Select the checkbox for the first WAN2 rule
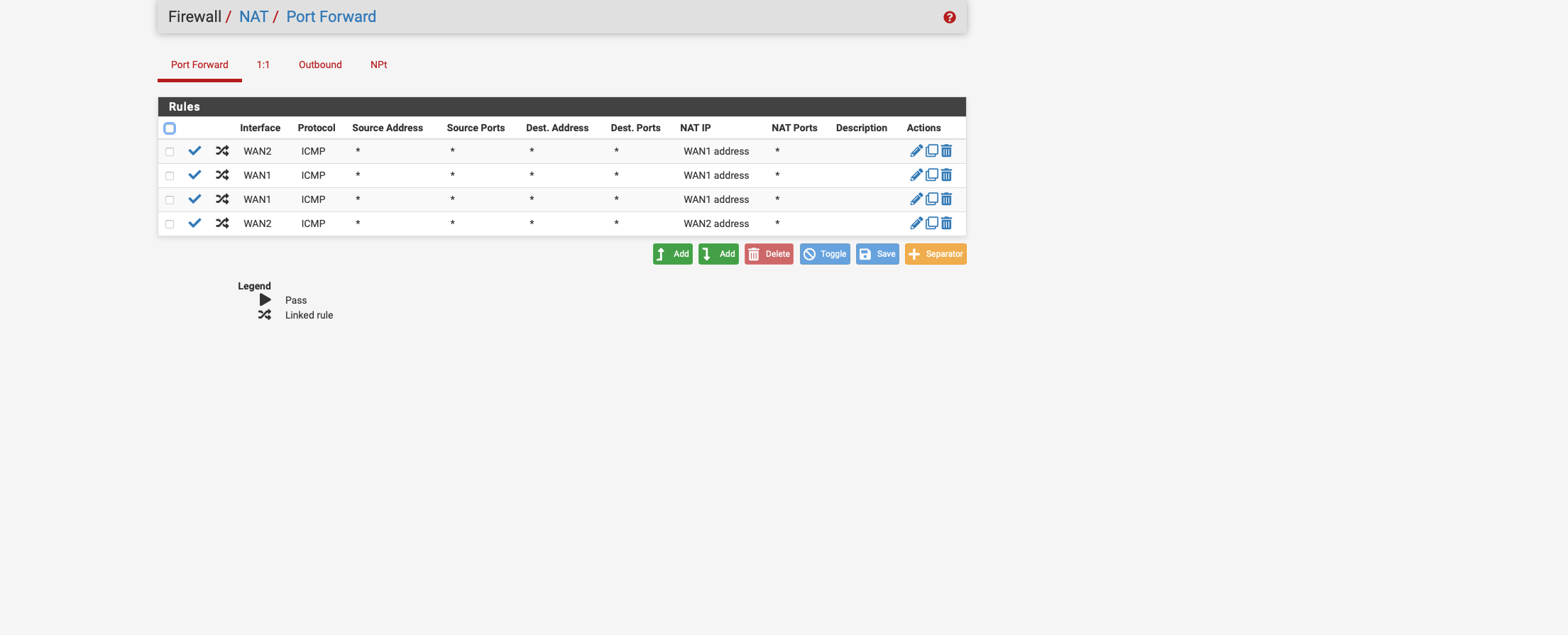The width and height of the screenshot is (1568, 635). tap(170, 152)
